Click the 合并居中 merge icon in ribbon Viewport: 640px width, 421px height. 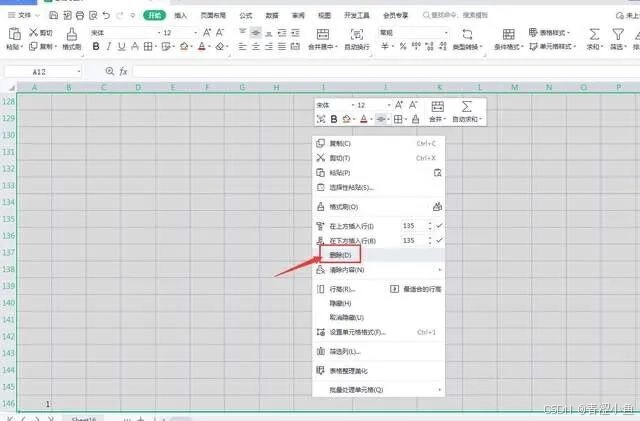322,34
